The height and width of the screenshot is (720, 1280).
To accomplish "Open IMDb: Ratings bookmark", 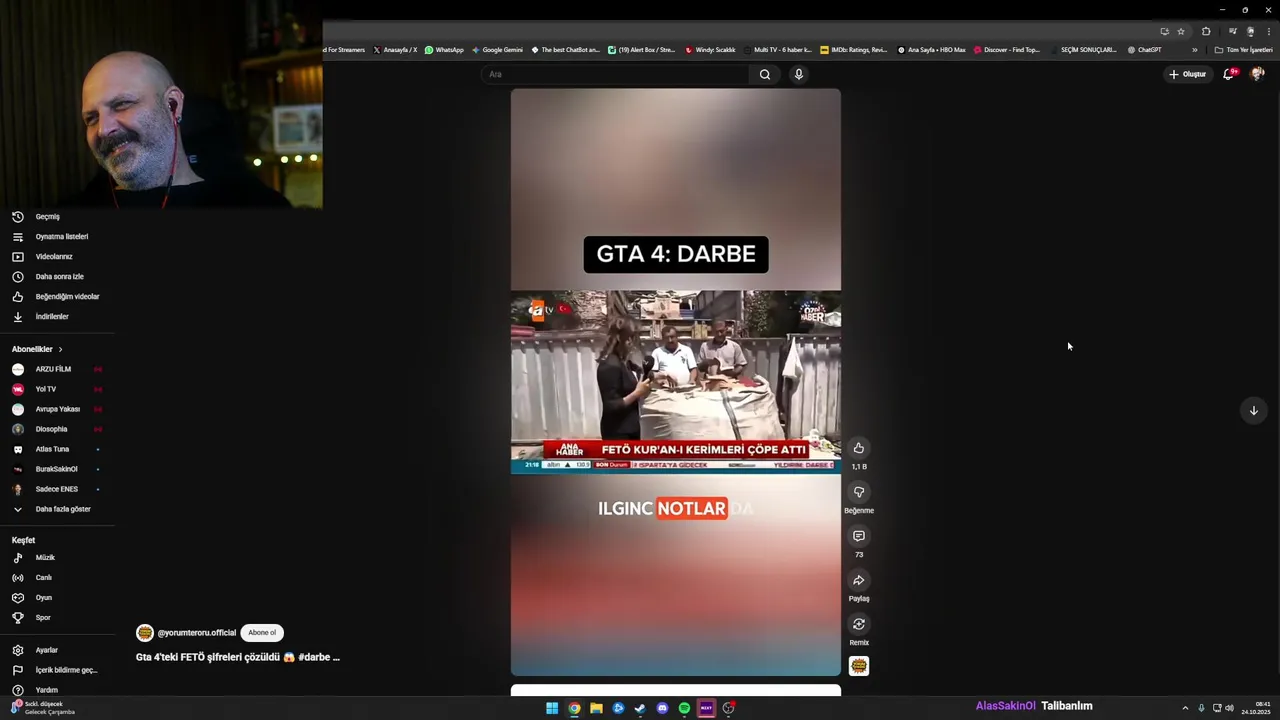I will [853, 50].
